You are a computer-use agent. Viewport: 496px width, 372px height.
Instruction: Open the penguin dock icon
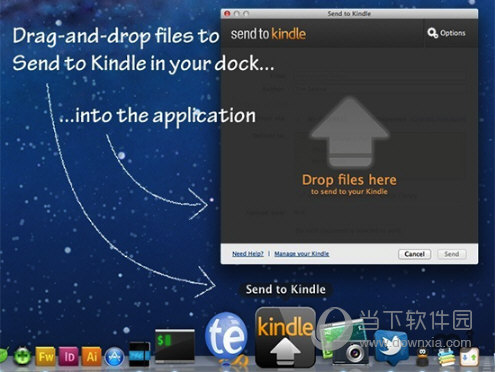pos(423,357)
